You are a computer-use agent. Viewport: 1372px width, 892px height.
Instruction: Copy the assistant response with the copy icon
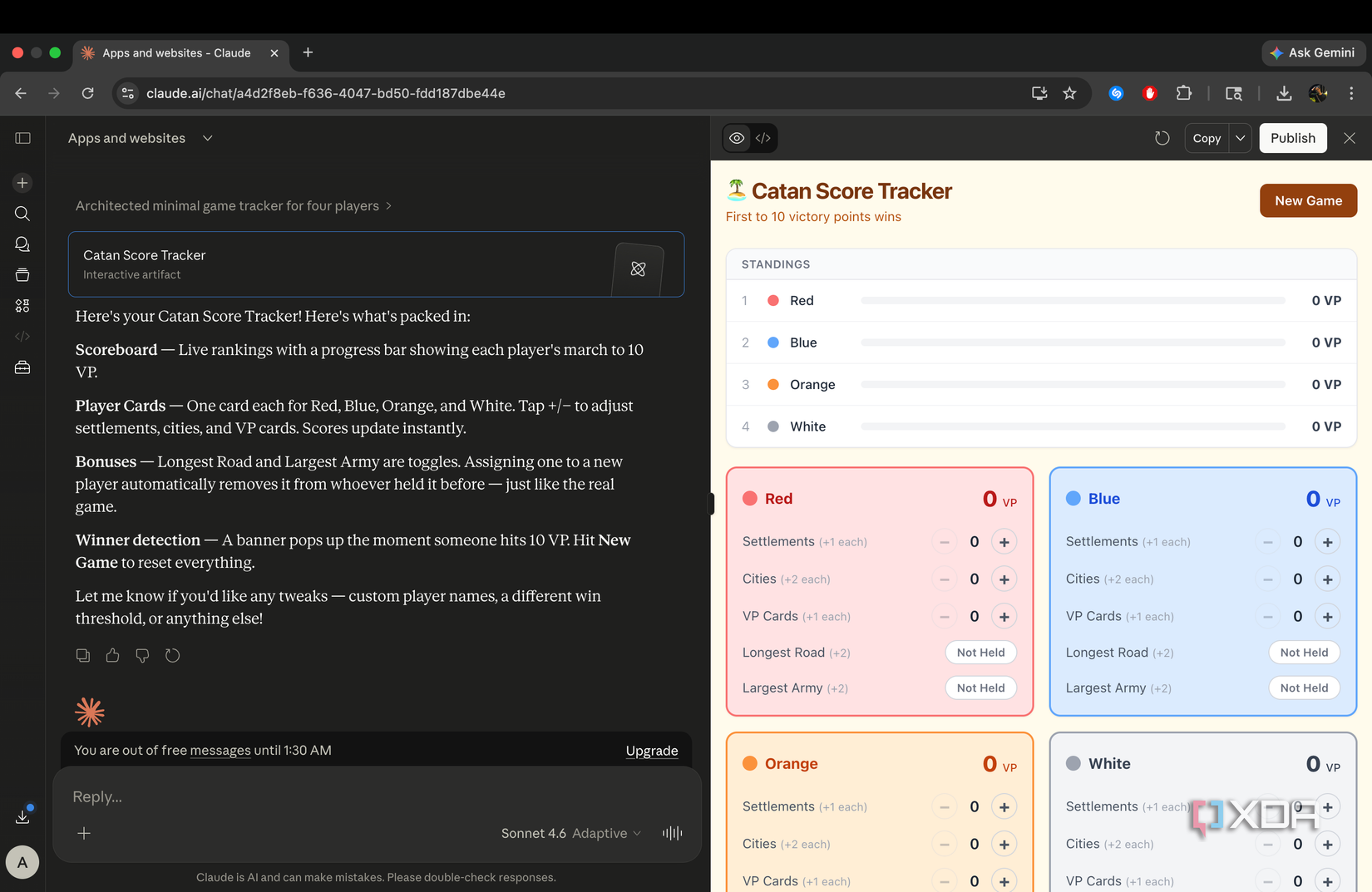tap(83, 656)
